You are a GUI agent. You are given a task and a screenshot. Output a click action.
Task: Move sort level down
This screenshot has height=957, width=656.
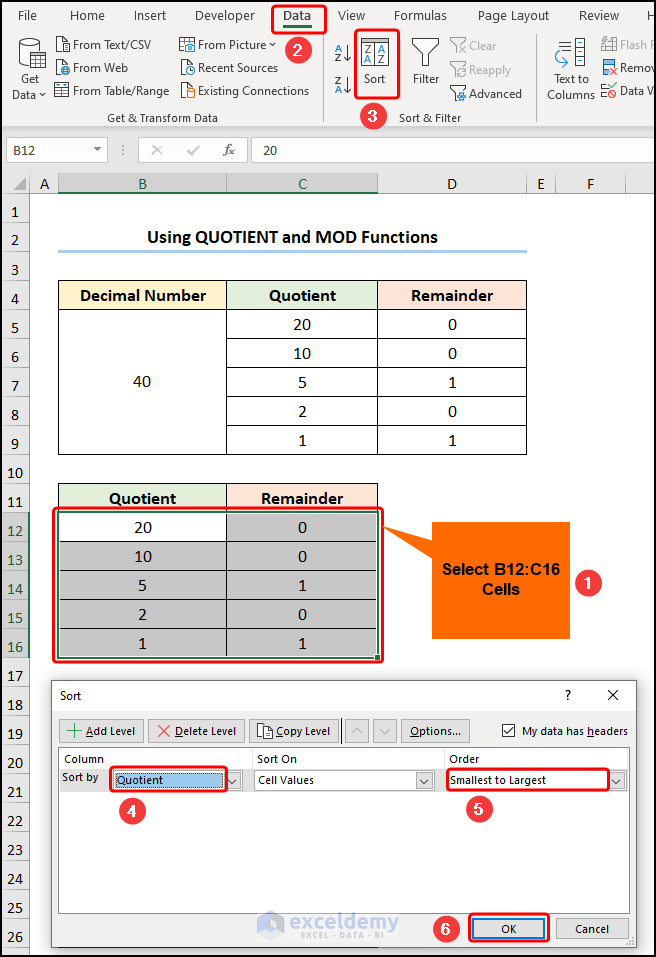point(384,731)
